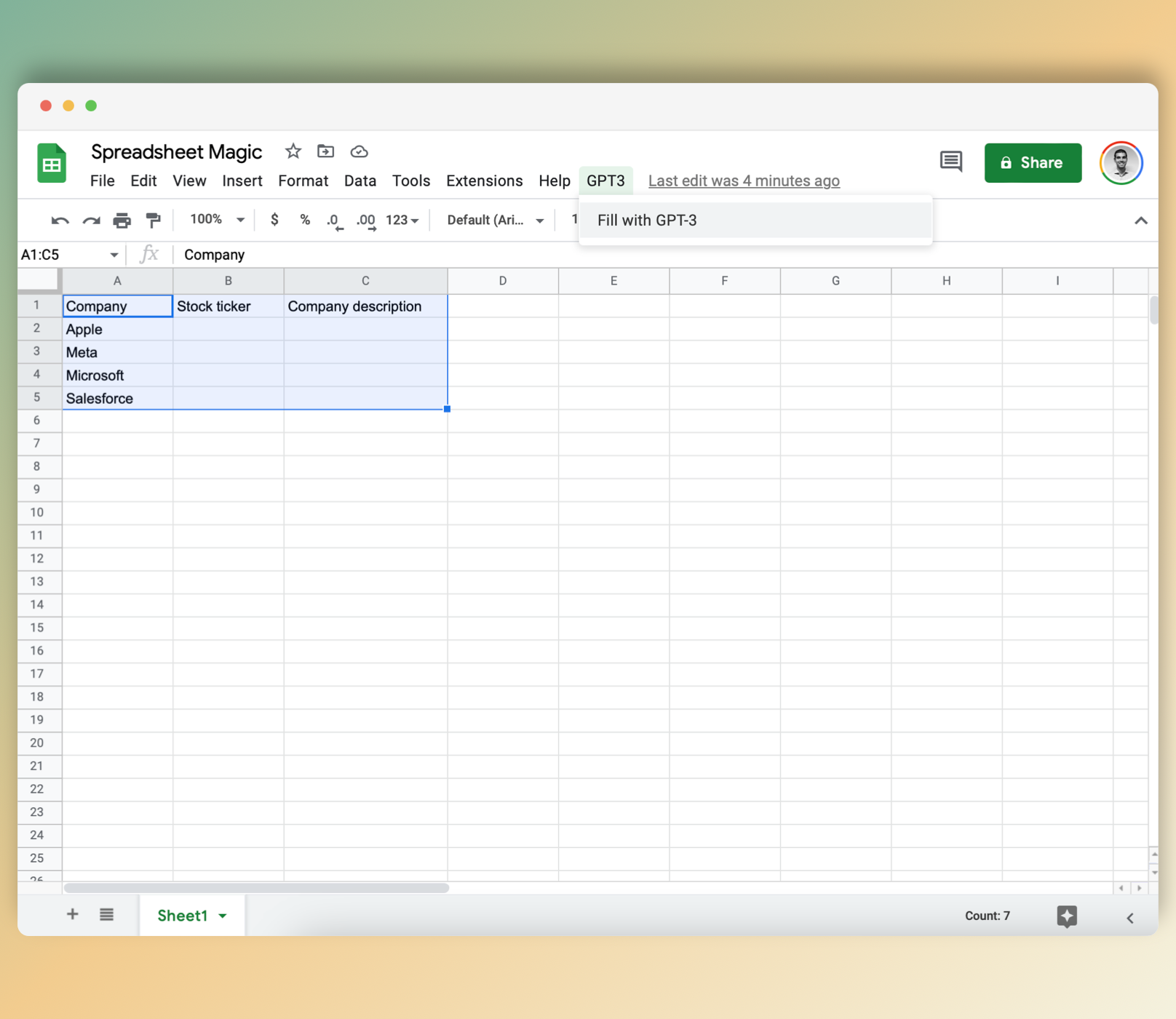Expand the name box dropdown arrow
This screenshot has height=1019, width=1176.
(114, 255)
